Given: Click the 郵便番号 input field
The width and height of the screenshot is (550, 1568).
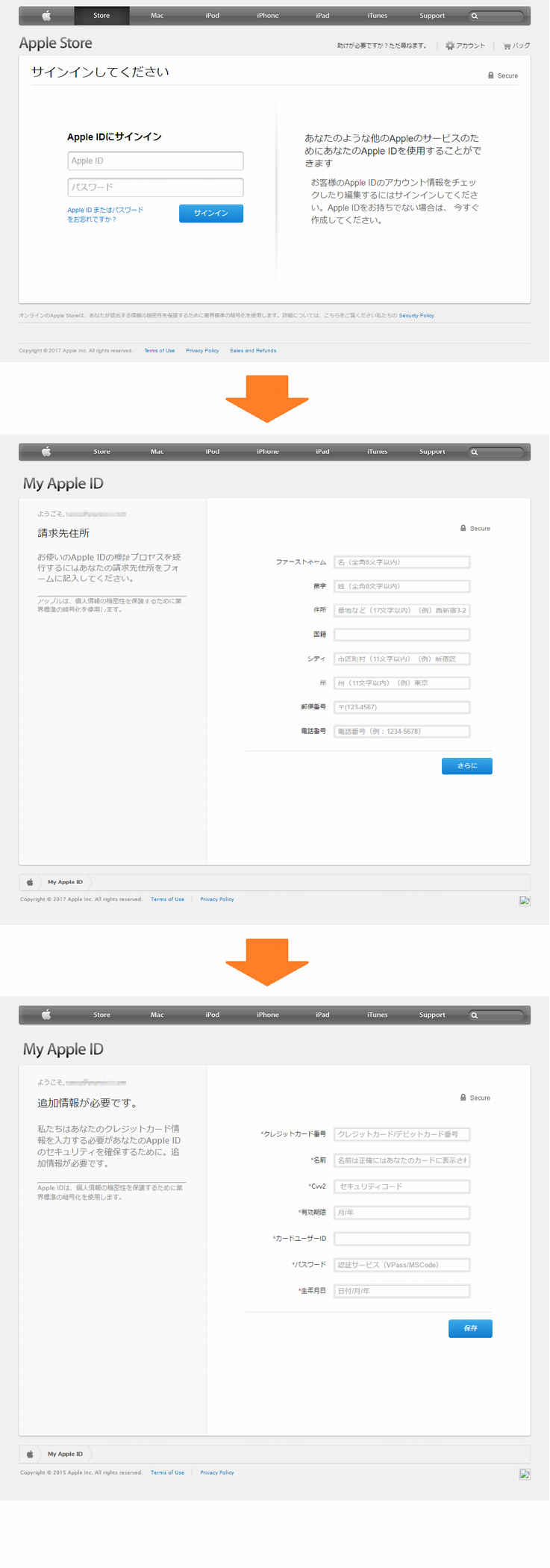Looking at the screenshot, I should click(x=402, y=707).
